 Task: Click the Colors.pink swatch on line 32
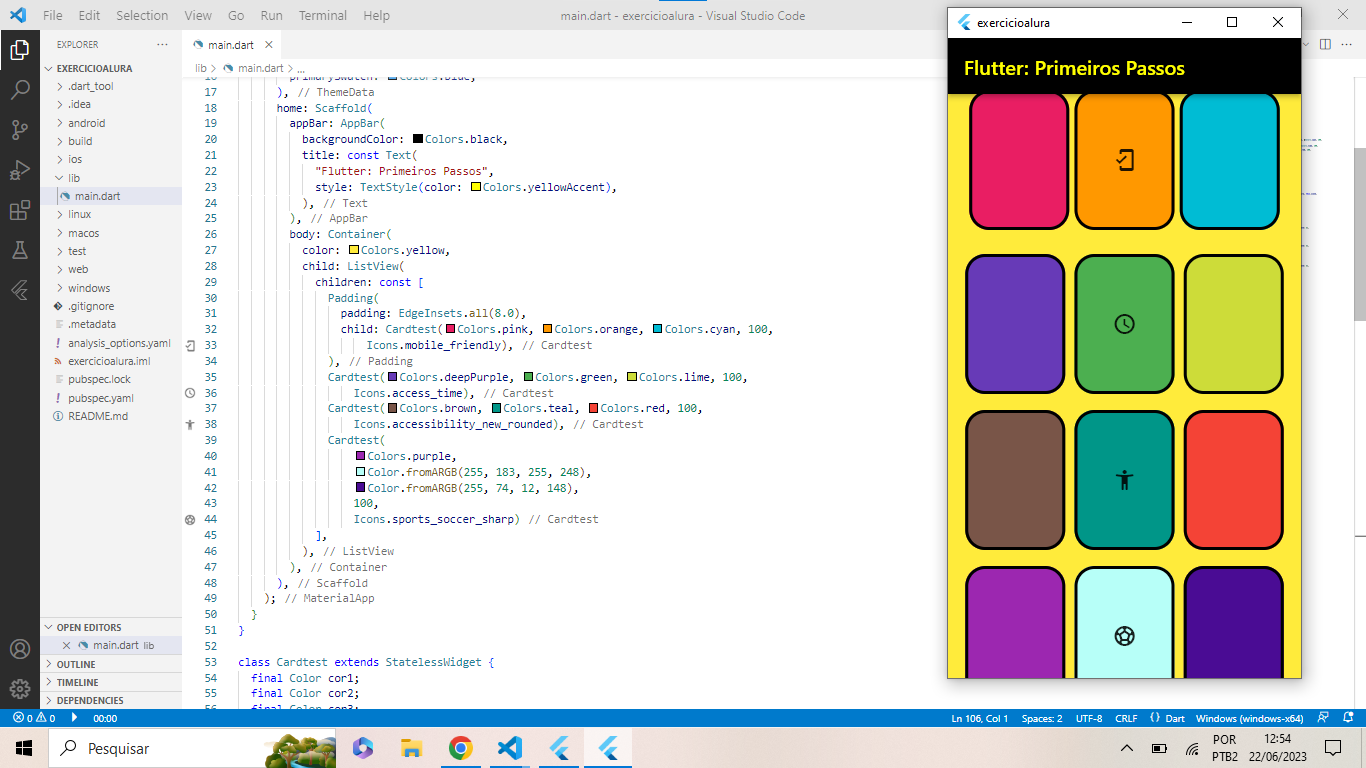tap(451, 329)
